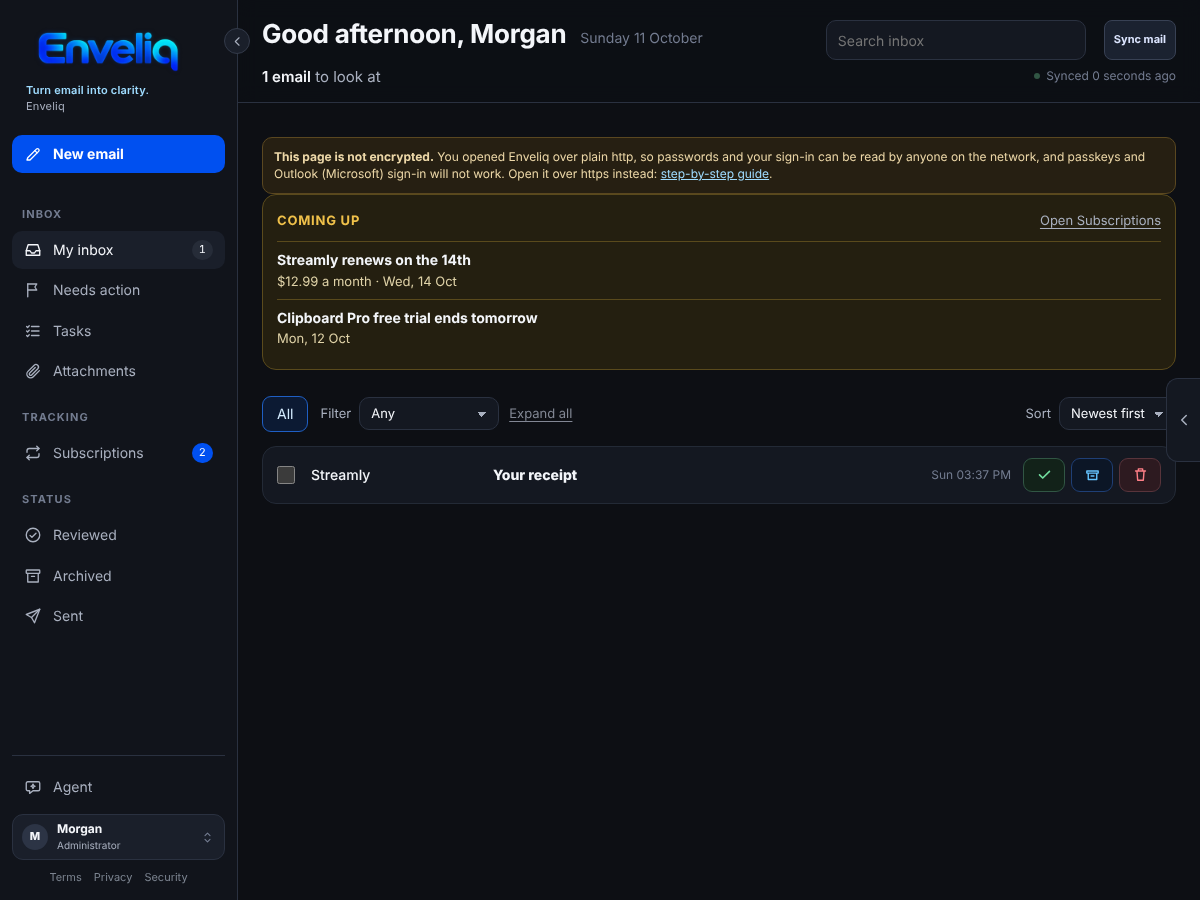
Task: Open the Sent folder
Action: pos(118,616)
